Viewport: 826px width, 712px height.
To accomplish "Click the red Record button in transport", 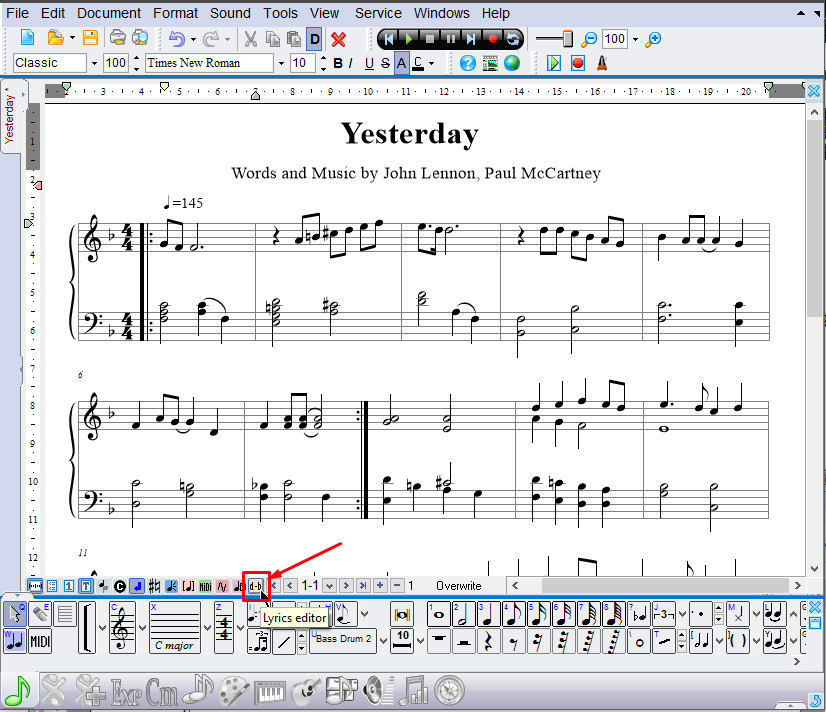I will (492, 39).
